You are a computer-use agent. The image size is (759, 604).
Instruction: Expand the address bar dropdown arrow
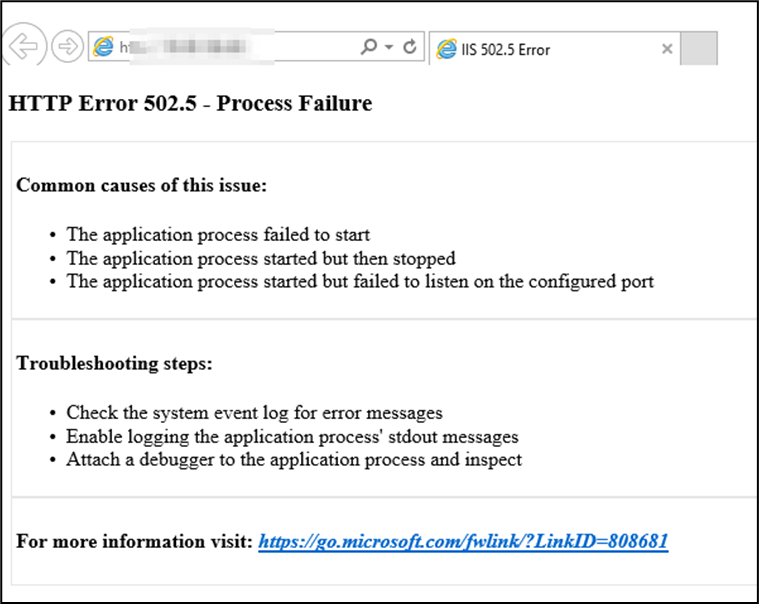coord(389,47)
